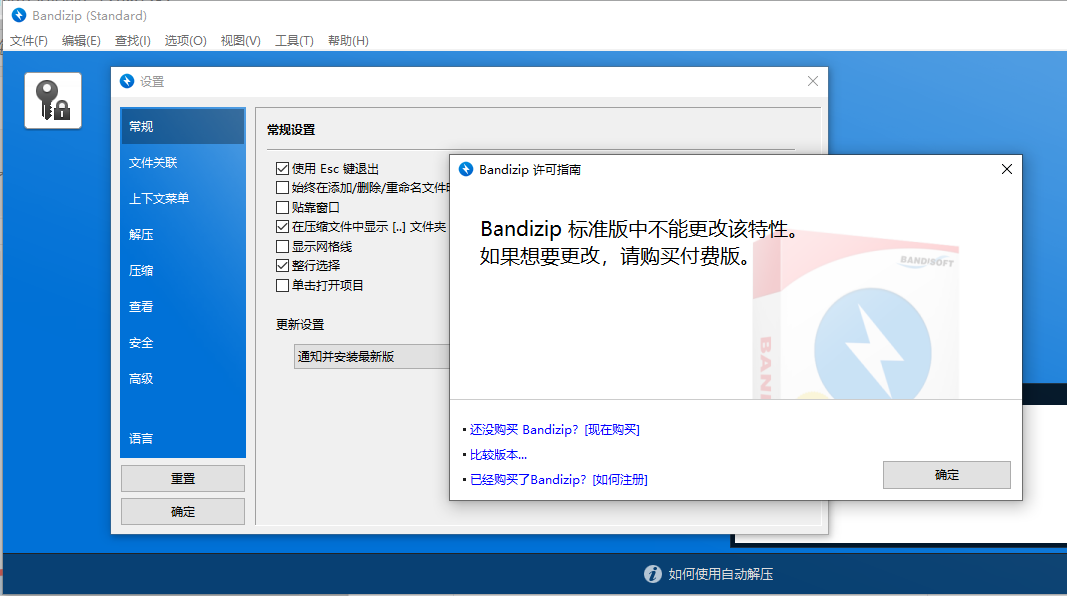Click the Bandizip icon in the 设置 dialog title
1067x596 pixels.
[x=128, y=81]
